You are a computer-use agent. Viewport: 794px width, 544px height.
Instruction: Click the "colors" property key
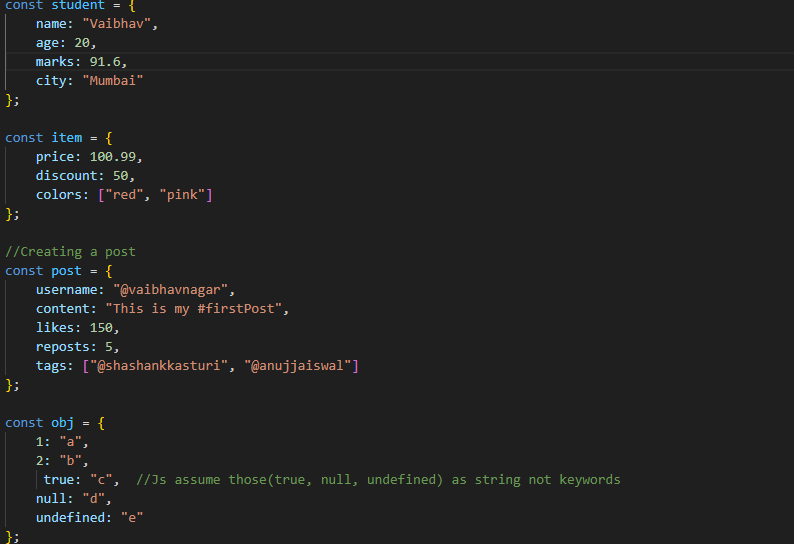[59, 195]
